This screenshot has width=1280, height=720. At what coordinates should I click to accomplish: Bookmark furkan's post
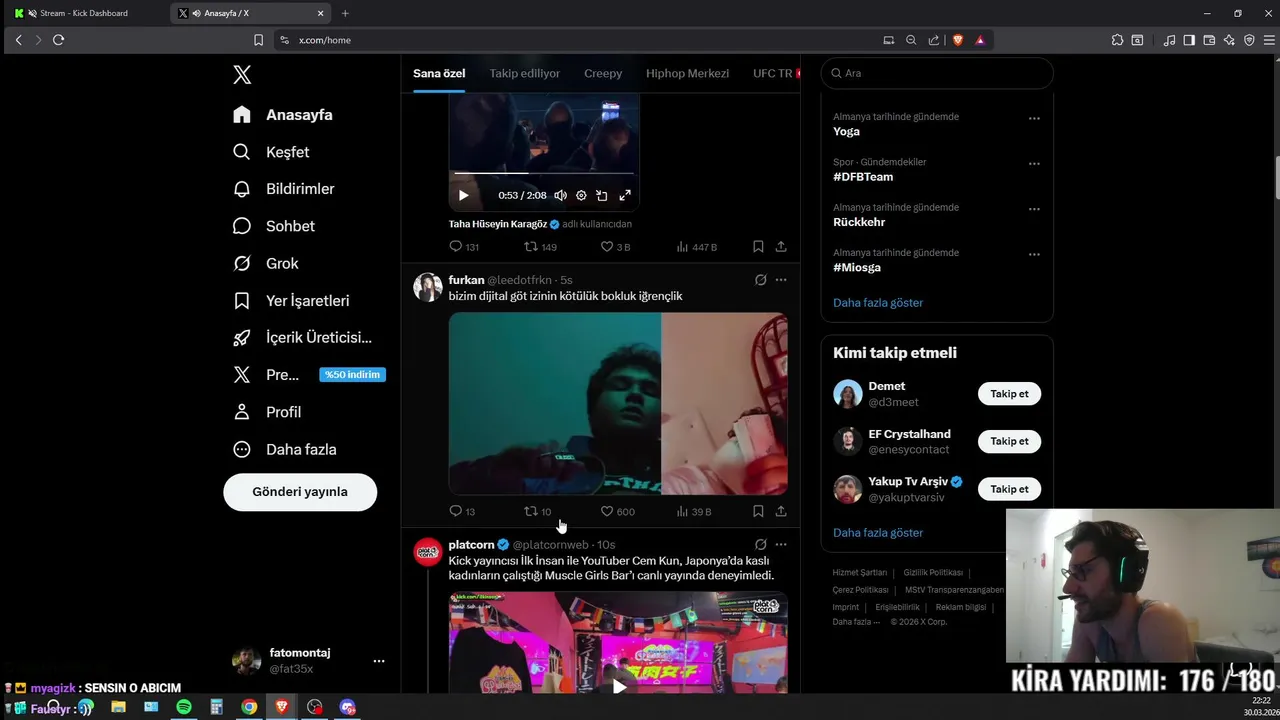click(758, 511)
